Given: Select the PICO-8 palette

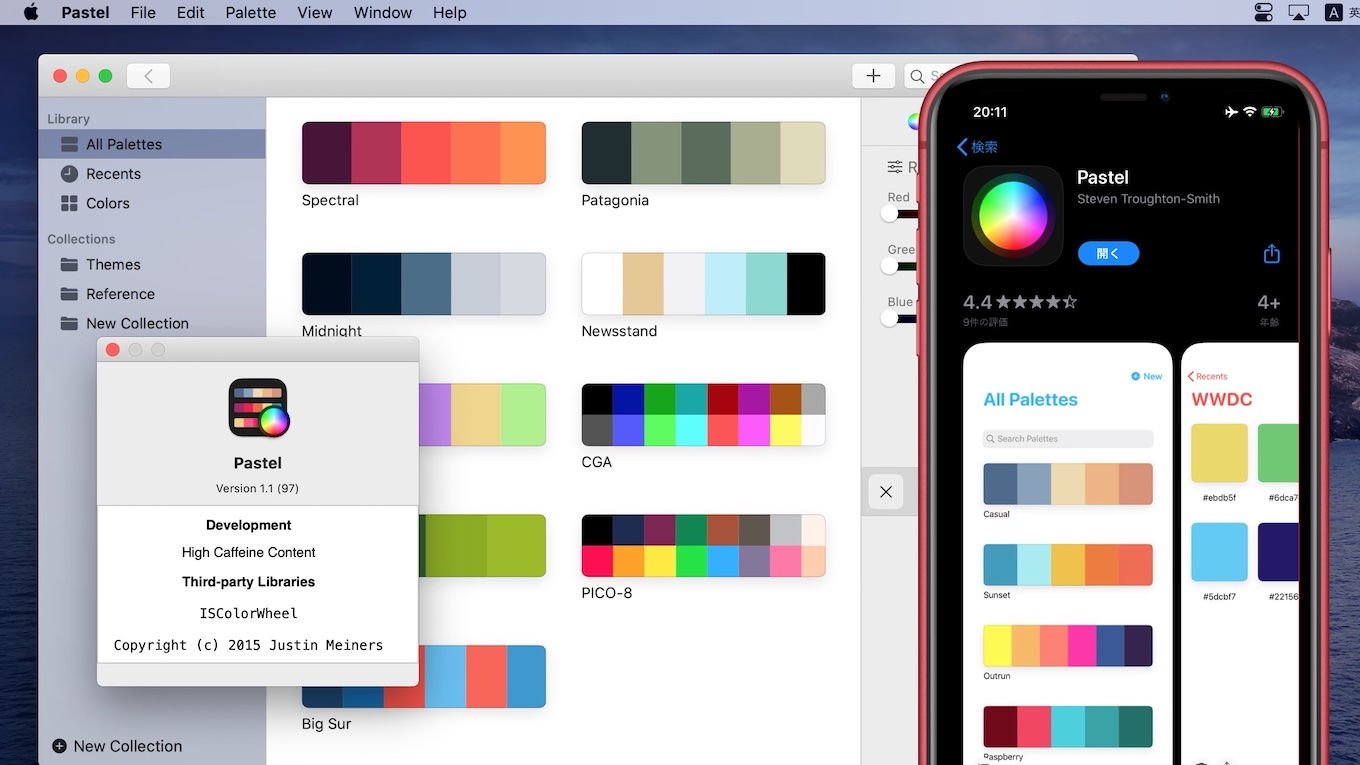Looking at the screenshot, I should coord(703,546).
